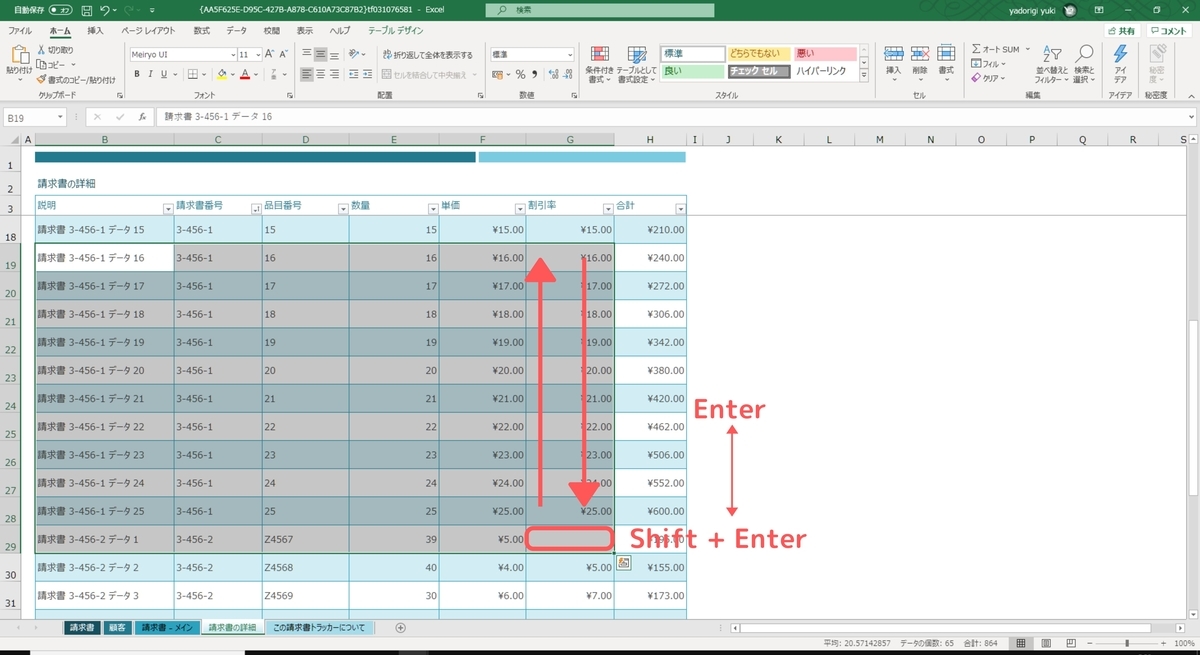This screenshot has width=1200, height=655.
Task: Click Conditional Formatting (条件付き書式) icon
Action: [599, 53]
